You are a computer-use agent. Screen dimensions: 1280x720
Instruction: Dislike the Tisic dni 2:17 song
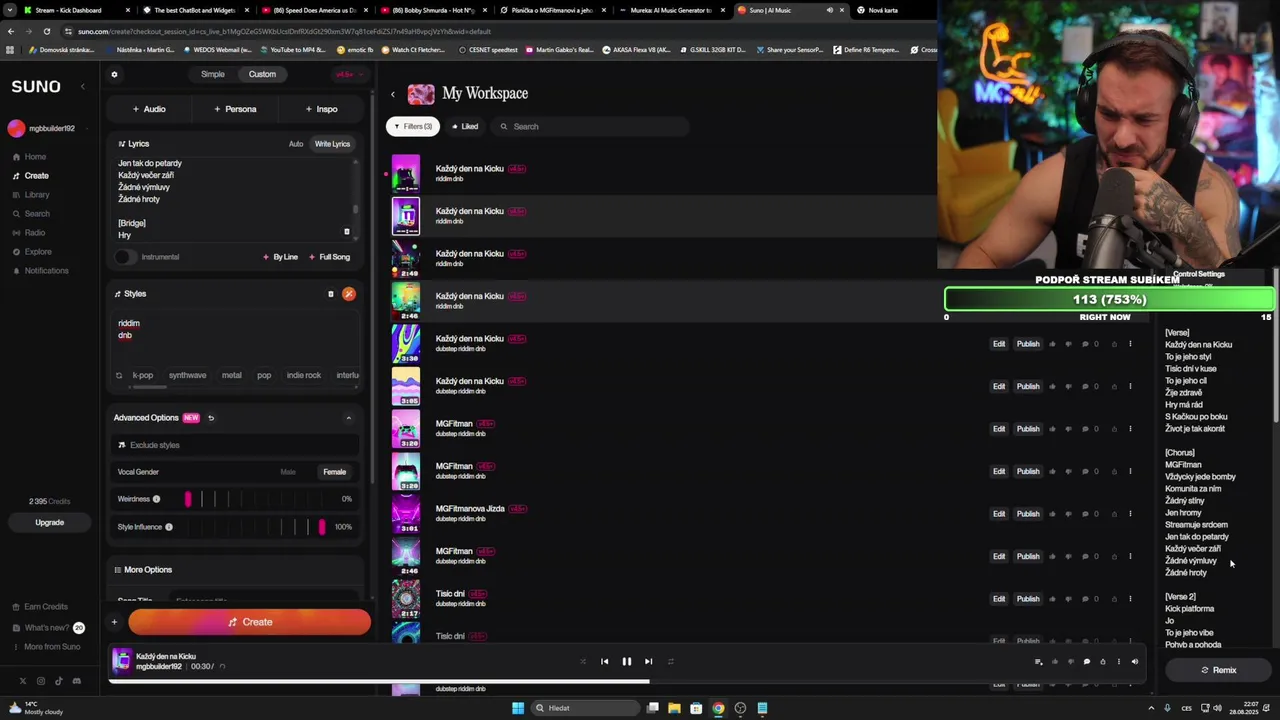pos(1068,599)
